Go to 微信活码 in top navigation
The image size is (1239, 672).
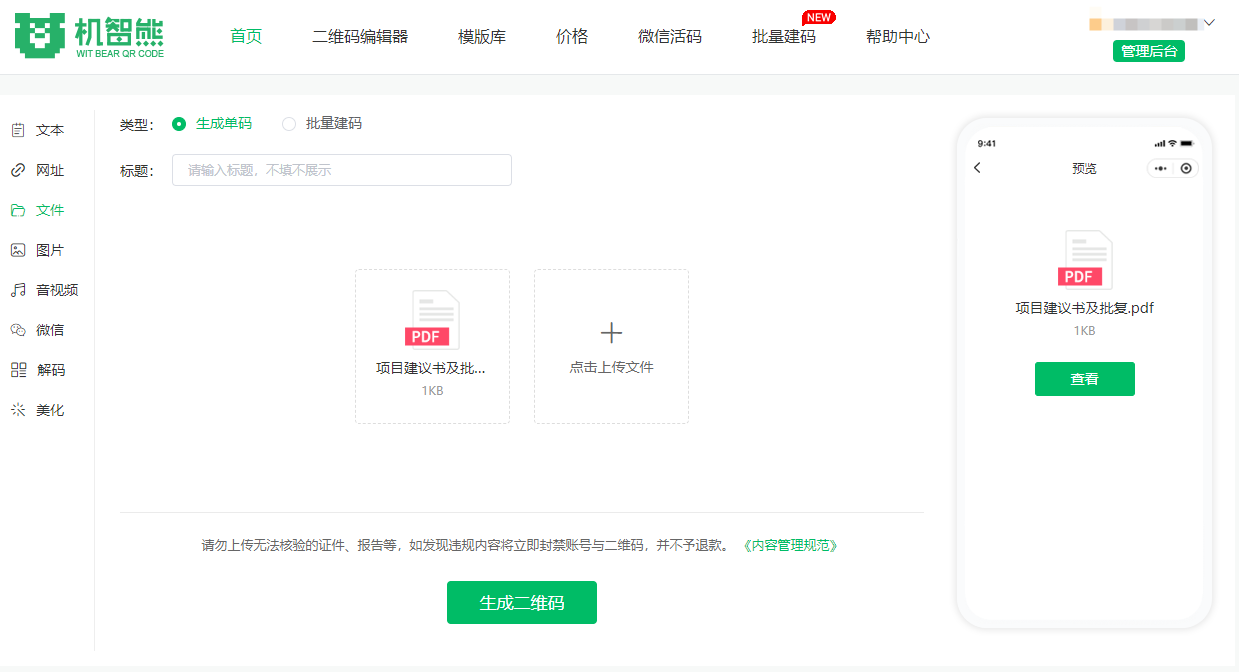coord(670,37)
